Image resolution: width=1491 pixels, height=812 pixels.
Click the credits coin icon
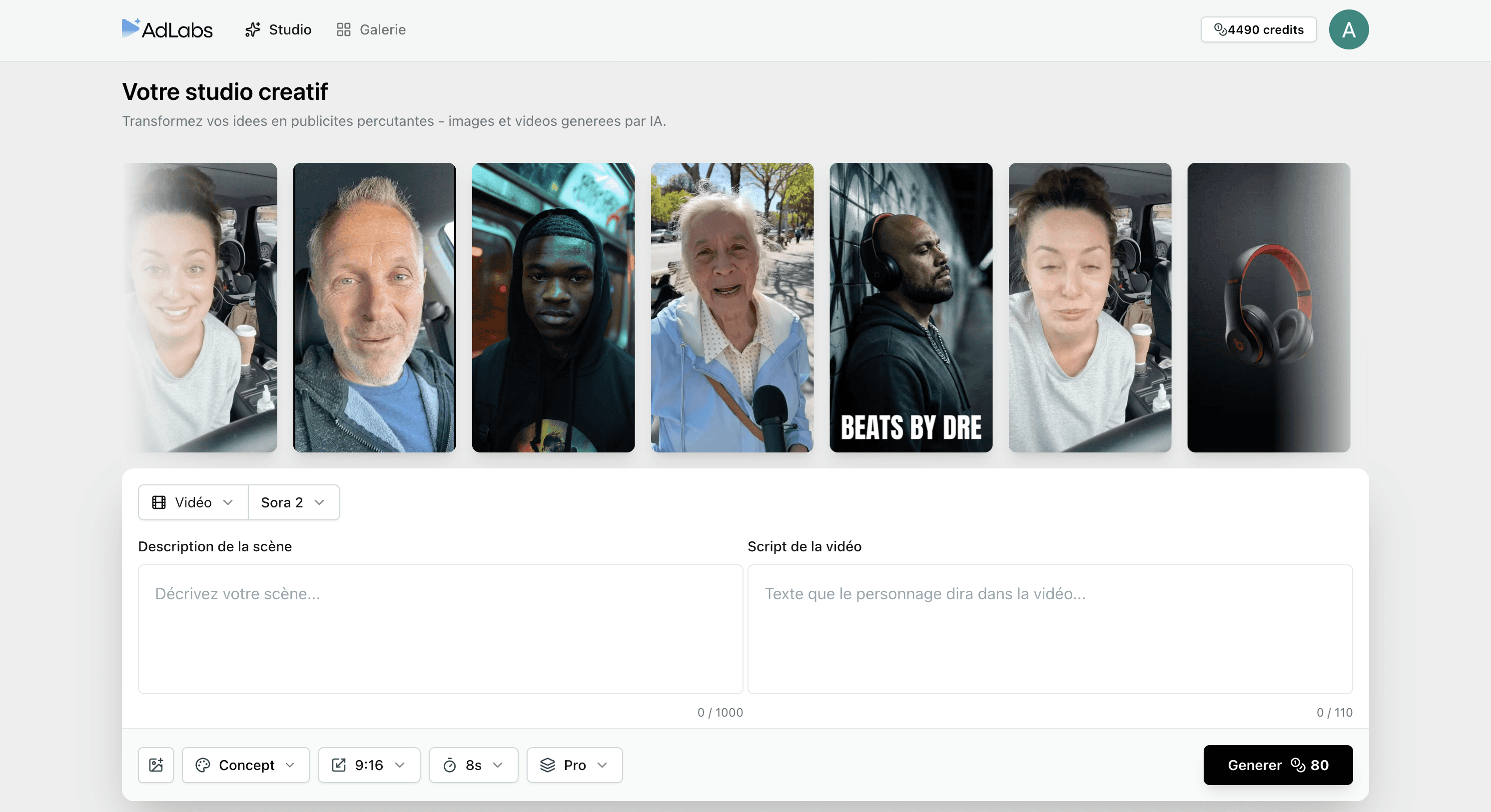(1220, 29)
